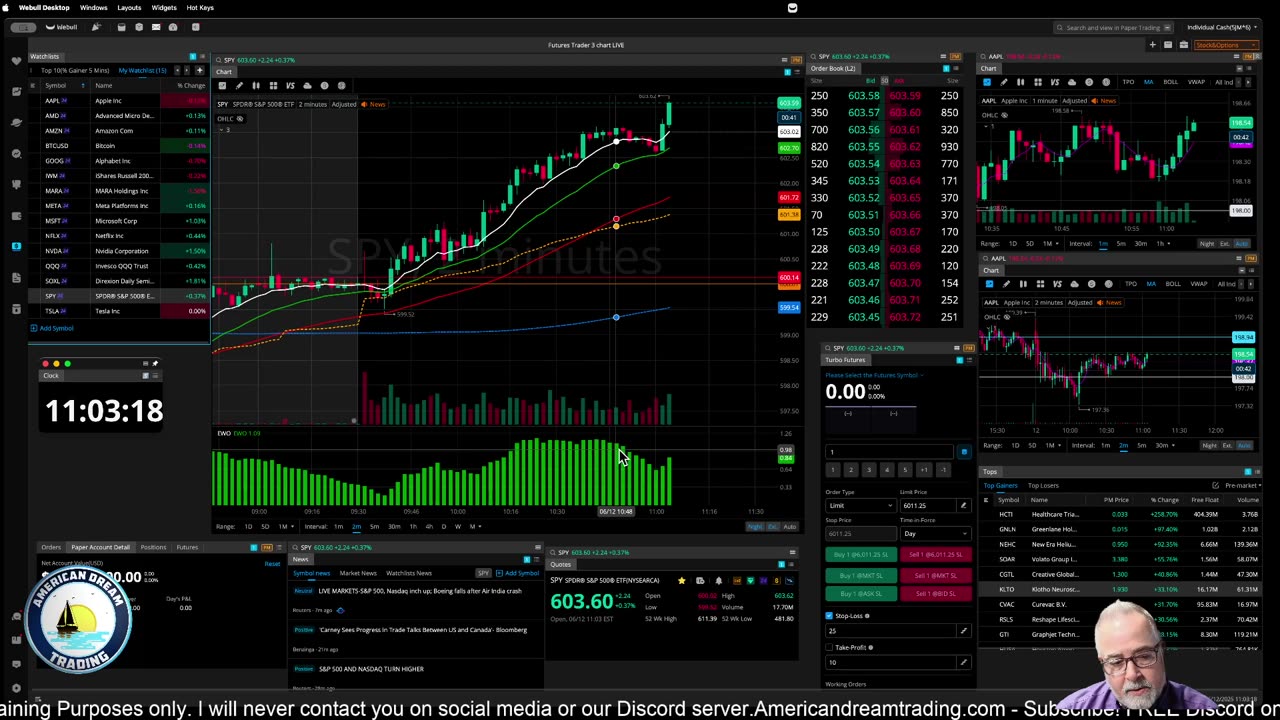Toggle Ext. hours on the upper AAPL chart
The image size is (1280, 720).
1225,243
